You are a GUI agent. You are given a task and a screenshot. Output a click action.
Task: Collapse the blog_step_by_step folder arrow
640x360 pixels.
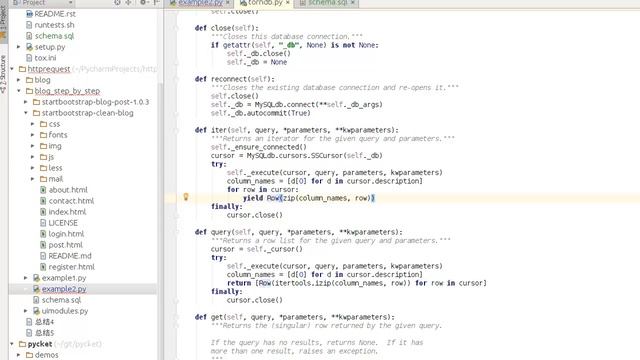tap(18, 91)
